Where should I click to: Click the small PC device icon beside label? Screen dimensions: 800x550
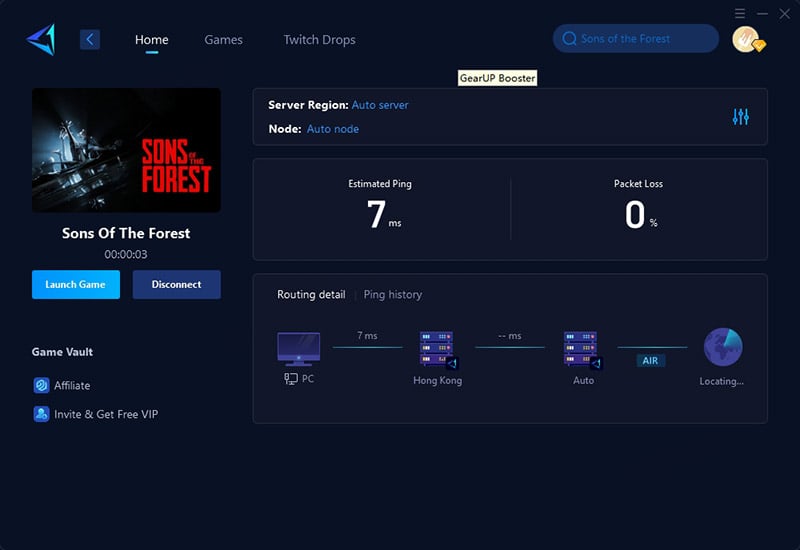click(291, 379)
